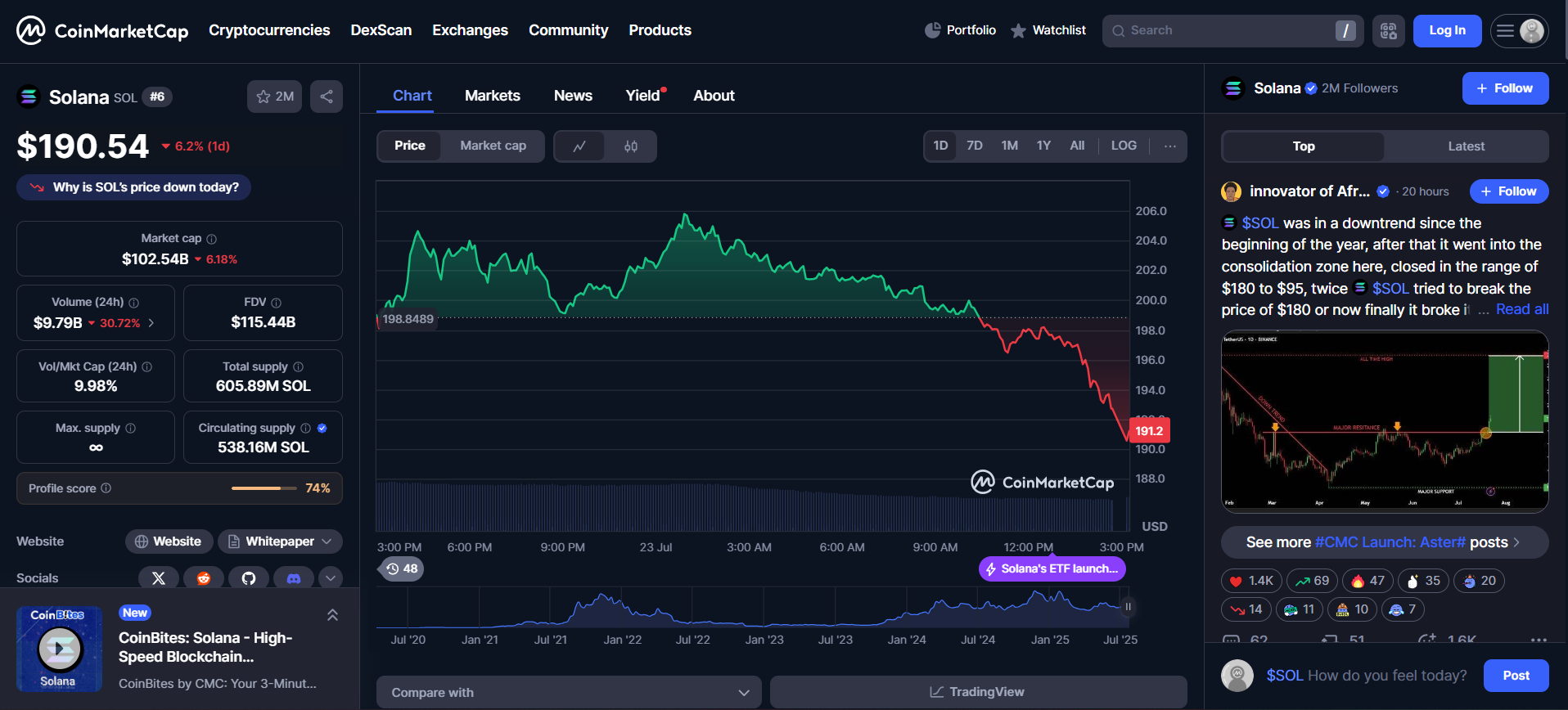Click Why is SOL's price down today
This screenshot has width=1568, height=710.
[x=133, y=187]
